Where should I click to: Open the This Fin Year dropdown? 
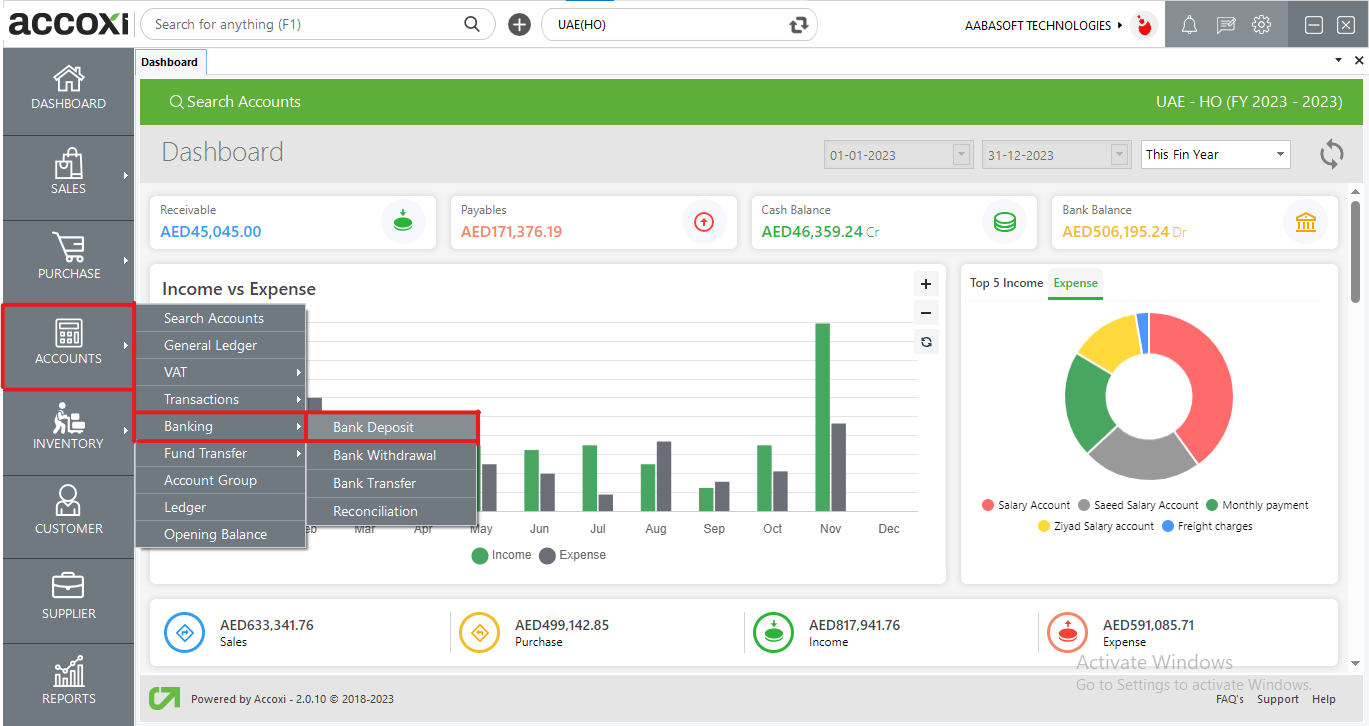(x=1215, y=154)
